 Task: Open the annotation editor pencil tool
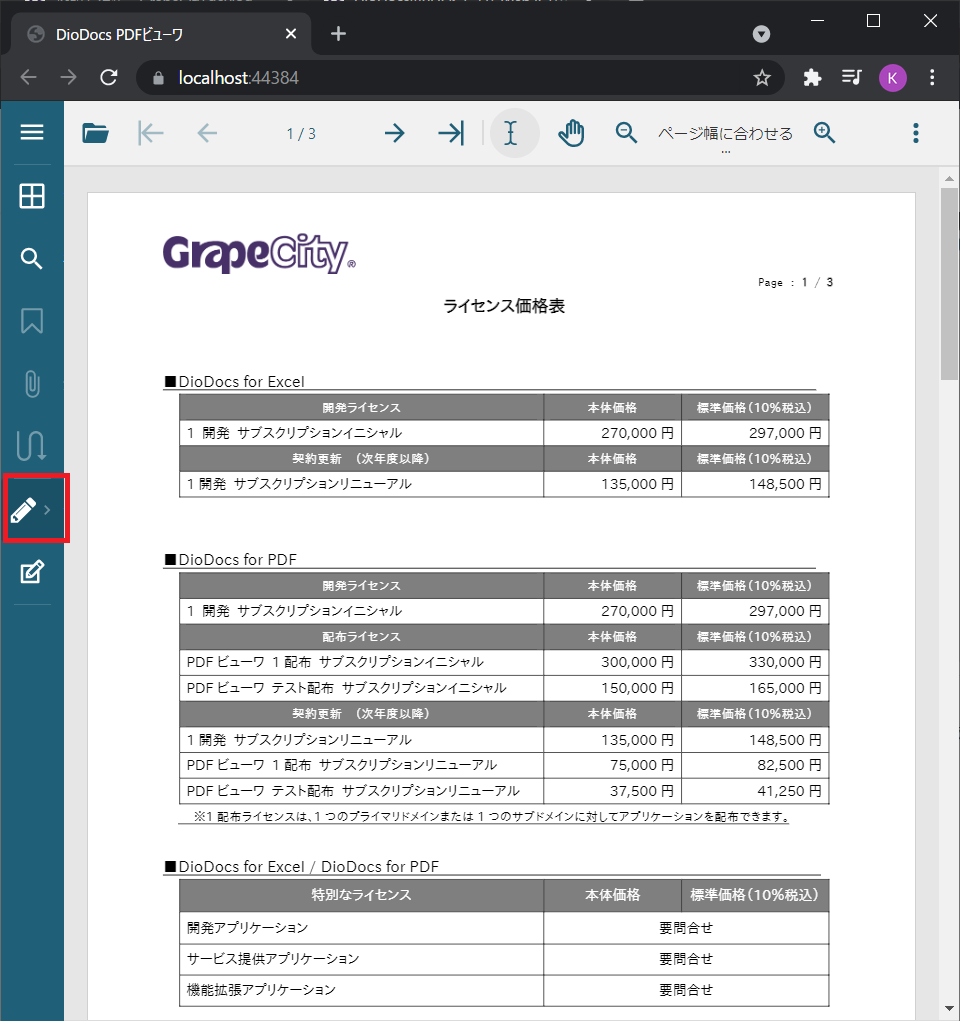coord(23,510)
